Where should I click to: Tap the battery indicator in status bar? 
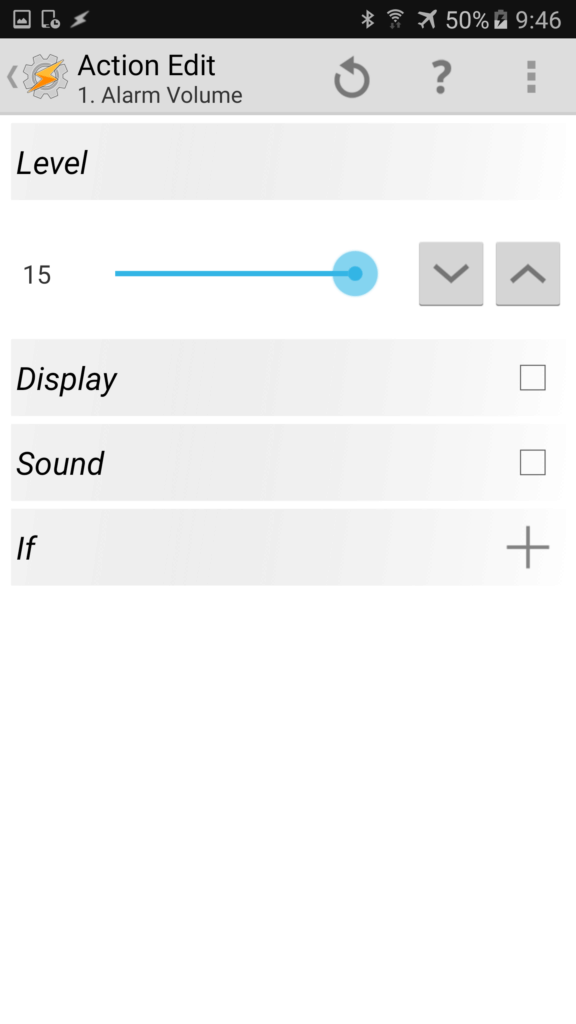tap(500, 20)
